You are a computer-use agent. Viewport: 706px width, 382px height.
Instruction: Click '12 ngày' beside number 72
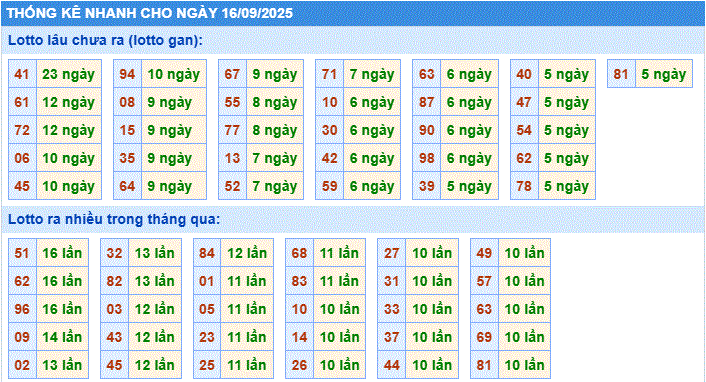(69, 130)
